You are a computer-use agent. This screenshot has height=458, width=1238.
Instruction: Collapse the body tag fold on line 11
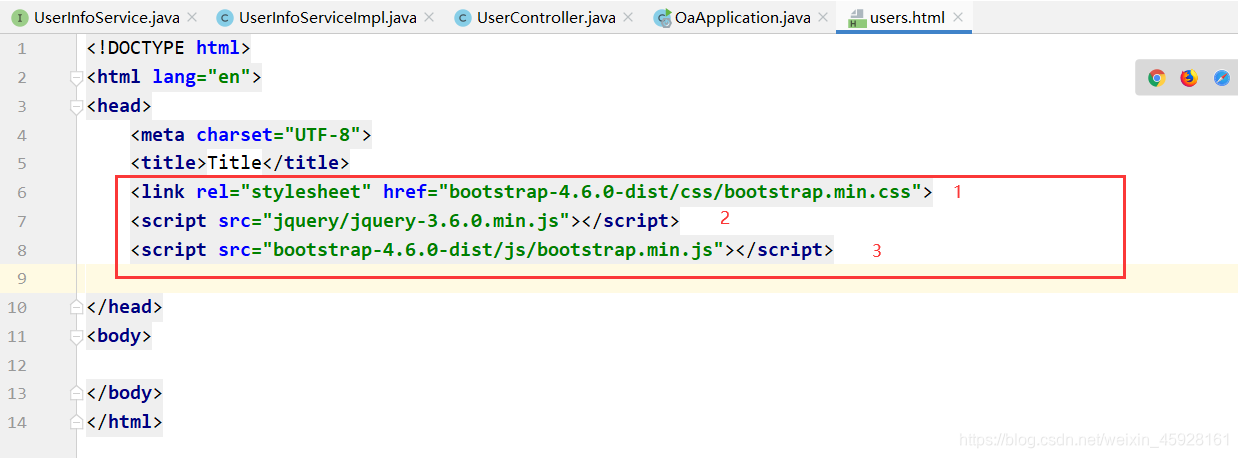tap(77, 336)
